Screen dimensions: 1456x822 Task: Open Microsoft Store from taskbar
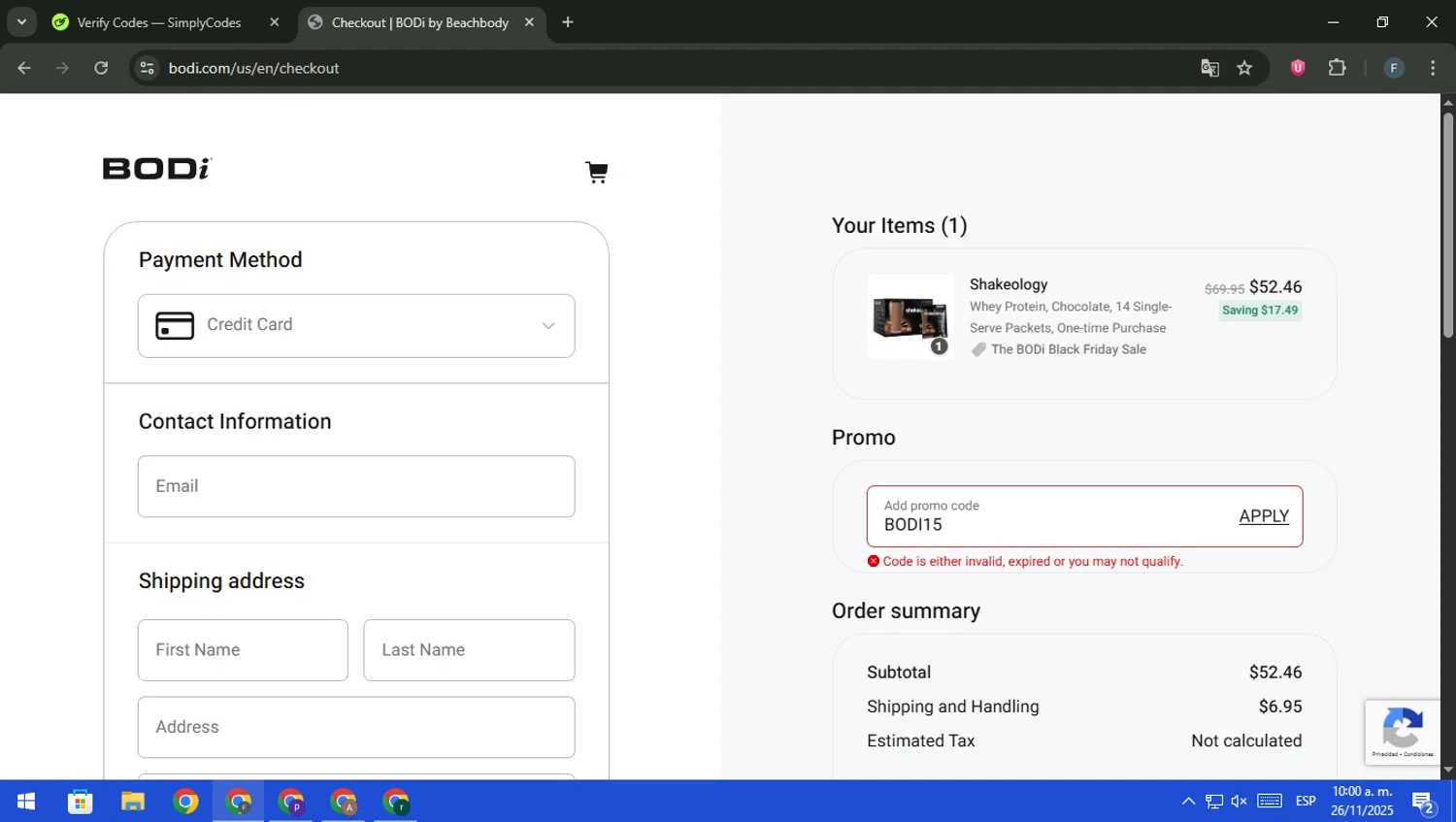tap(80, 802)
